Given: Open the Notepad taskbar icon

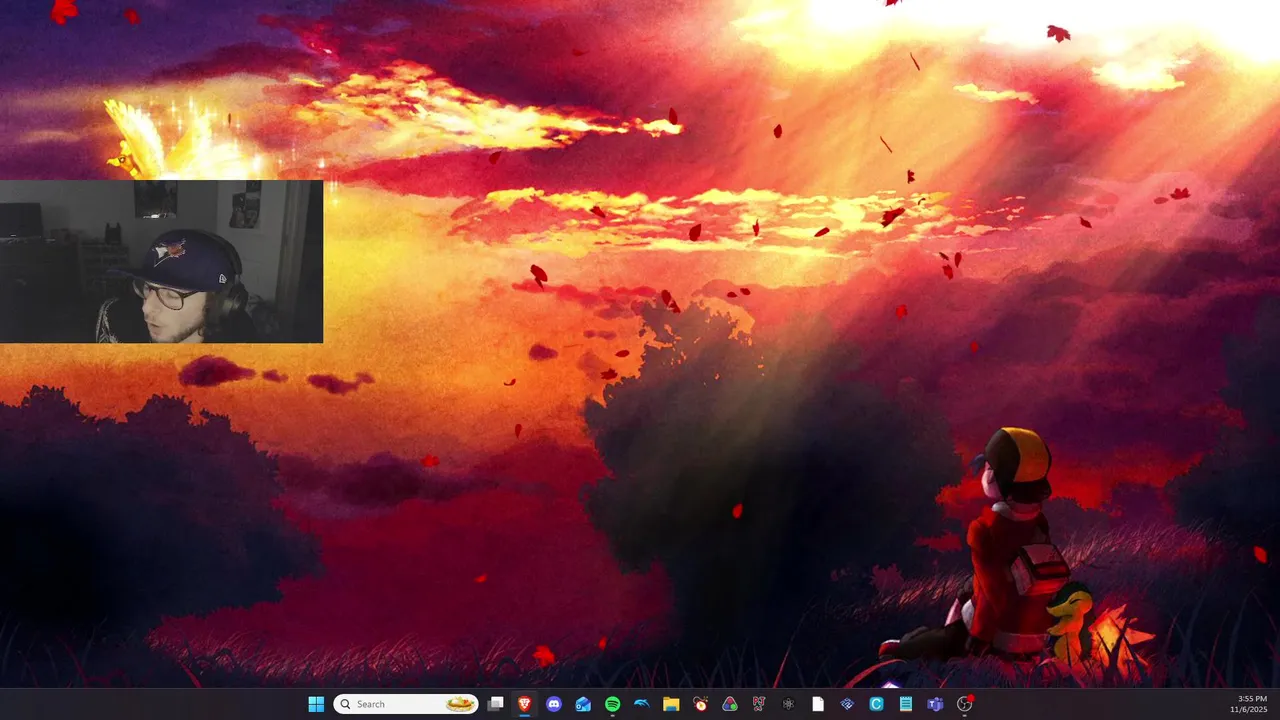Looking at the screenshot, I should click(x=906, y=704).
